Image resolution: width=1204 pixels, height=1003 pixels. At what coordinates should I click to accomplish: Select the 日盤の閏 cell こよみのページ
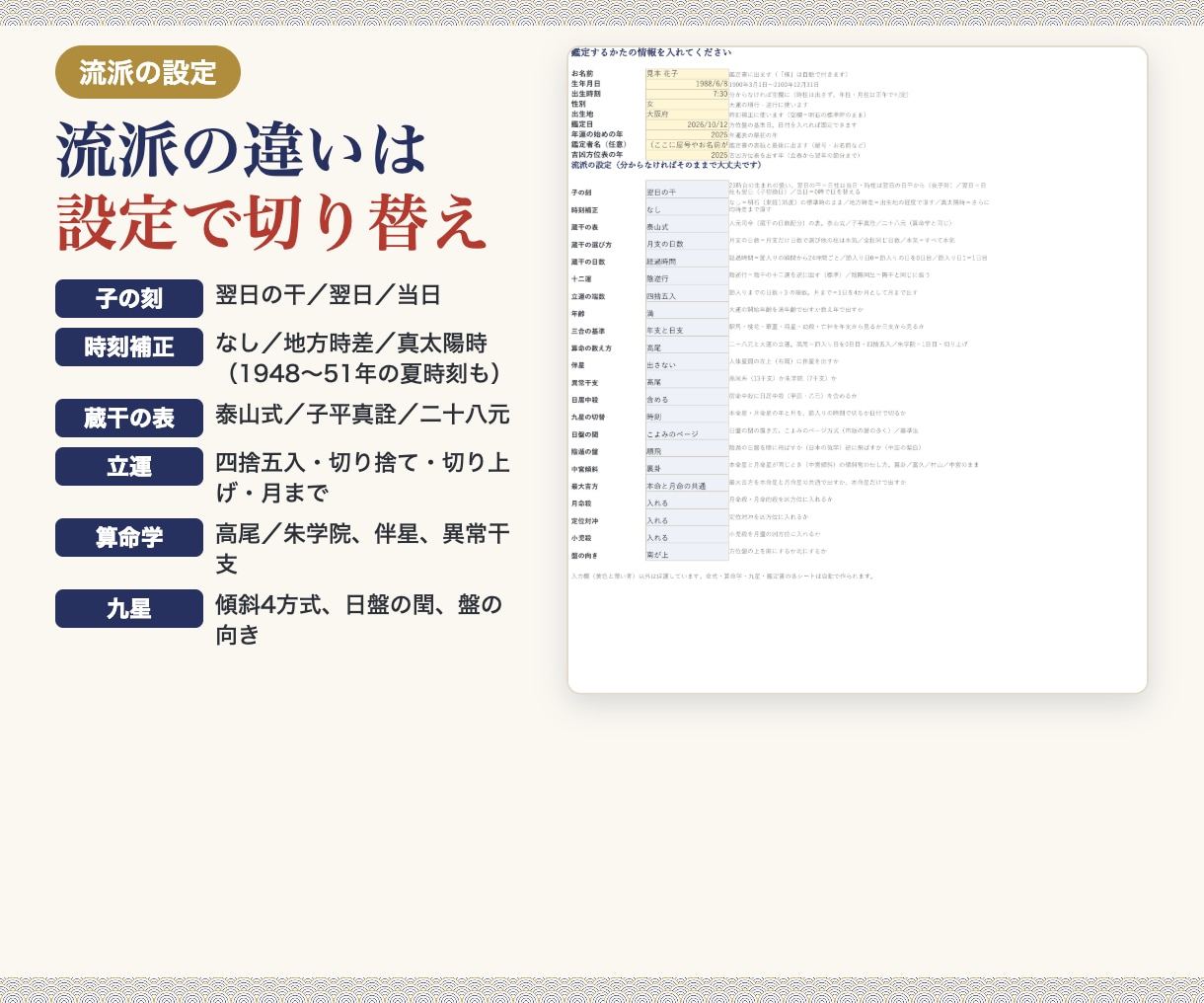tap(687, 432)
